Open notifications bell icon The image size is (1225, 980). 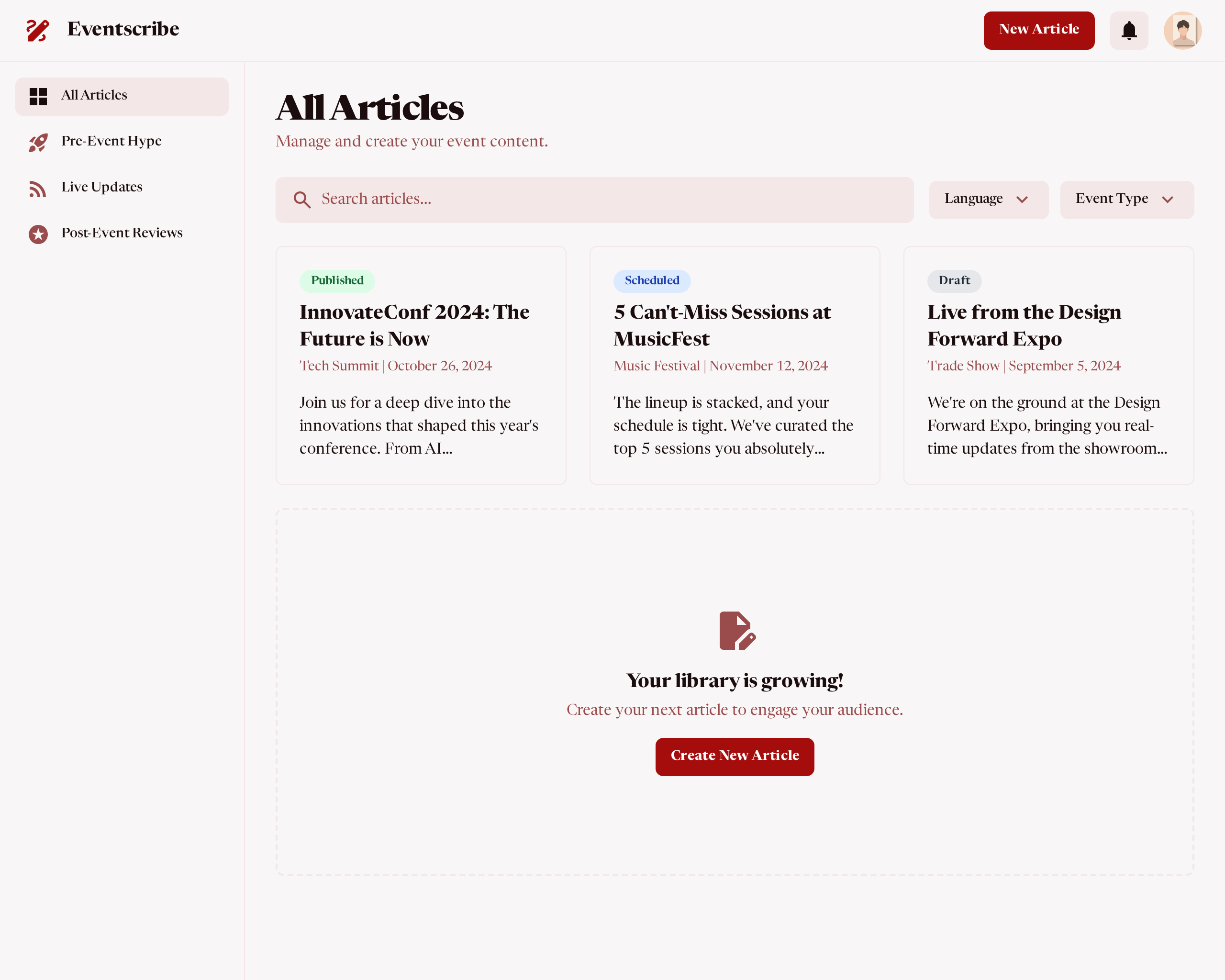click(x=1128, y=30)
